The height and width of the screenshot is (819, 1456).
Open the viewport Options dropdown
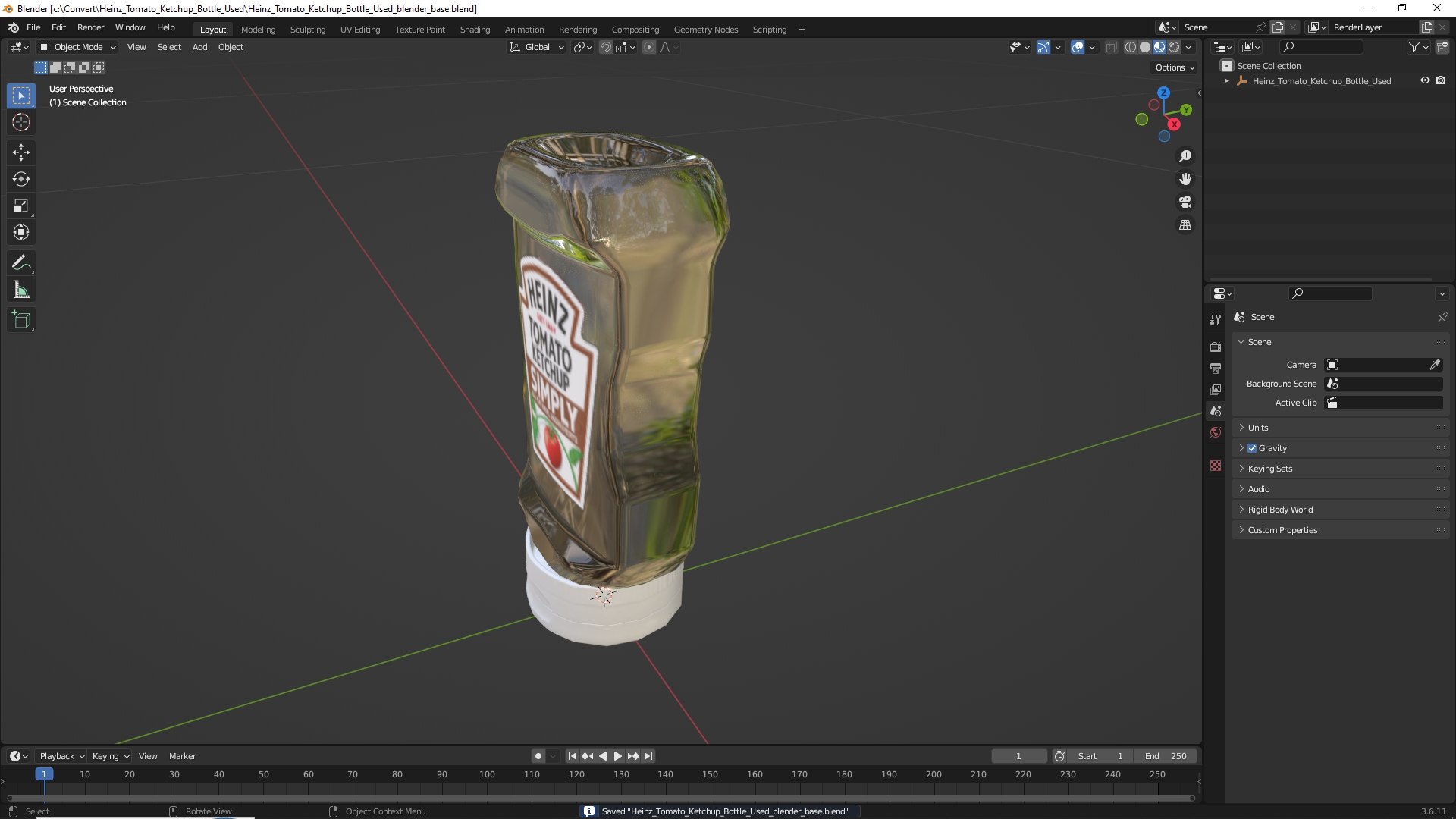[x=1175, y=67]
